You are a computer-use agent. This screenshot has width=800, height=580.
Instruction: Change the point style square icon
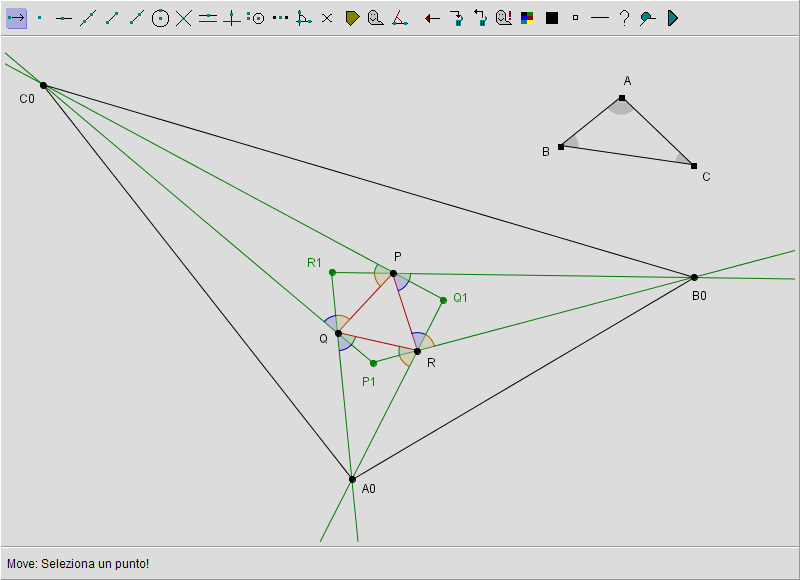coord(576,18)
